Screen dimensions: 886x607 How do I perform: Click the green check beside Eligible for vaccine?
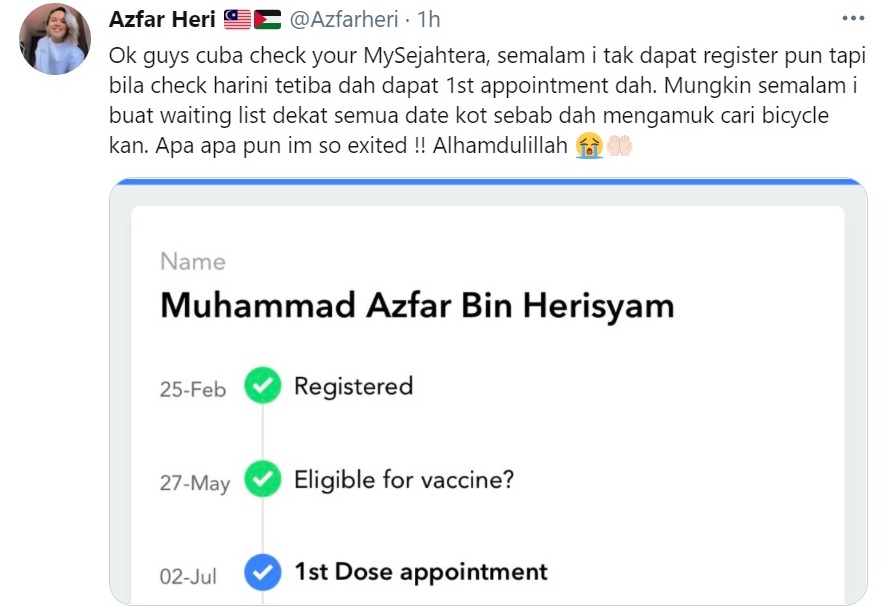(x=263, y=479)
